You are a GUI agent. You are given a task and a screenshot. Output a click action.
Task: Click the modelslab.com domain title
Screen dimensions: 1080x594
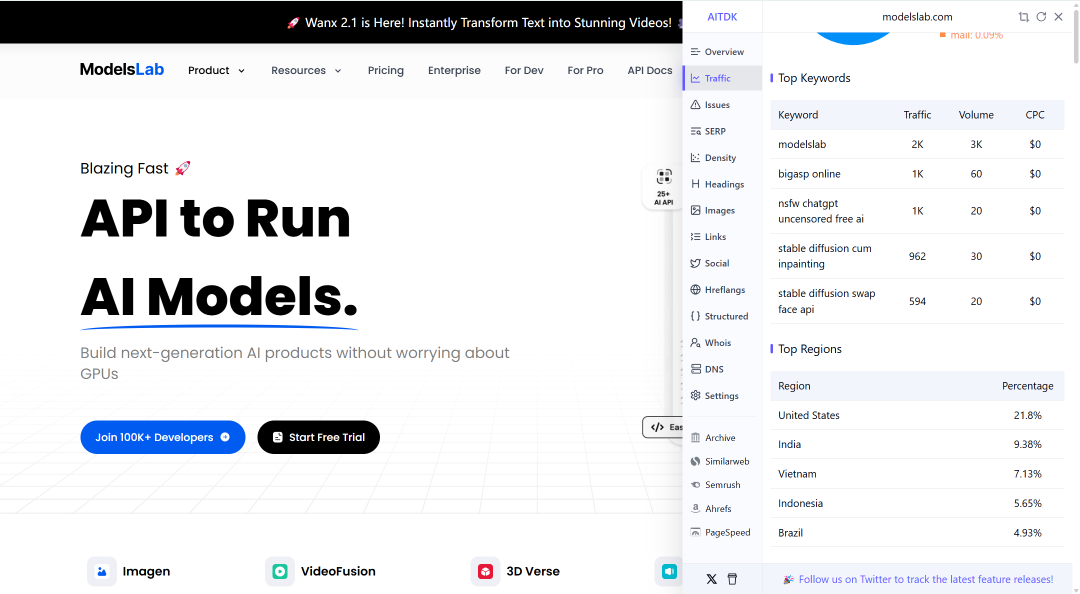[x=917, y=17]
